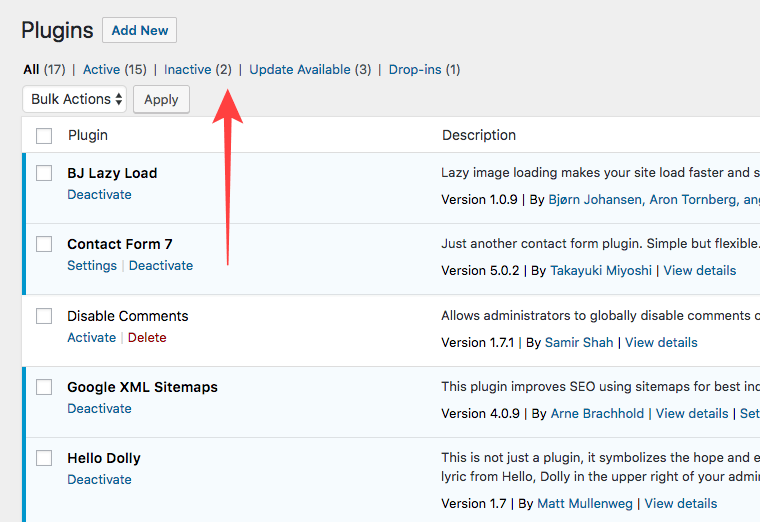The width and height of the screenshot is (760, 522).
Task: Delete the Disable Comments plugin
Action: click(147, 337)
